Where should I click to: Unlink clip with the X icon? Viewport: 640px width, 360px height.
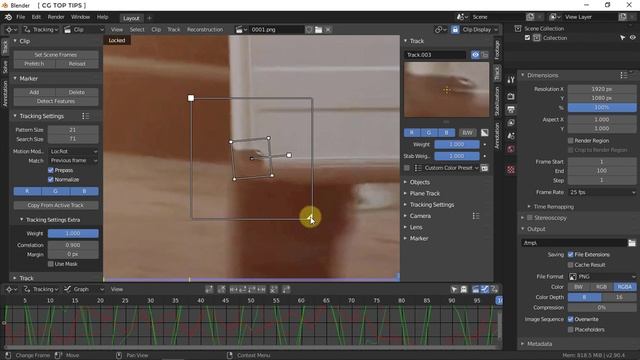point(328,29)
